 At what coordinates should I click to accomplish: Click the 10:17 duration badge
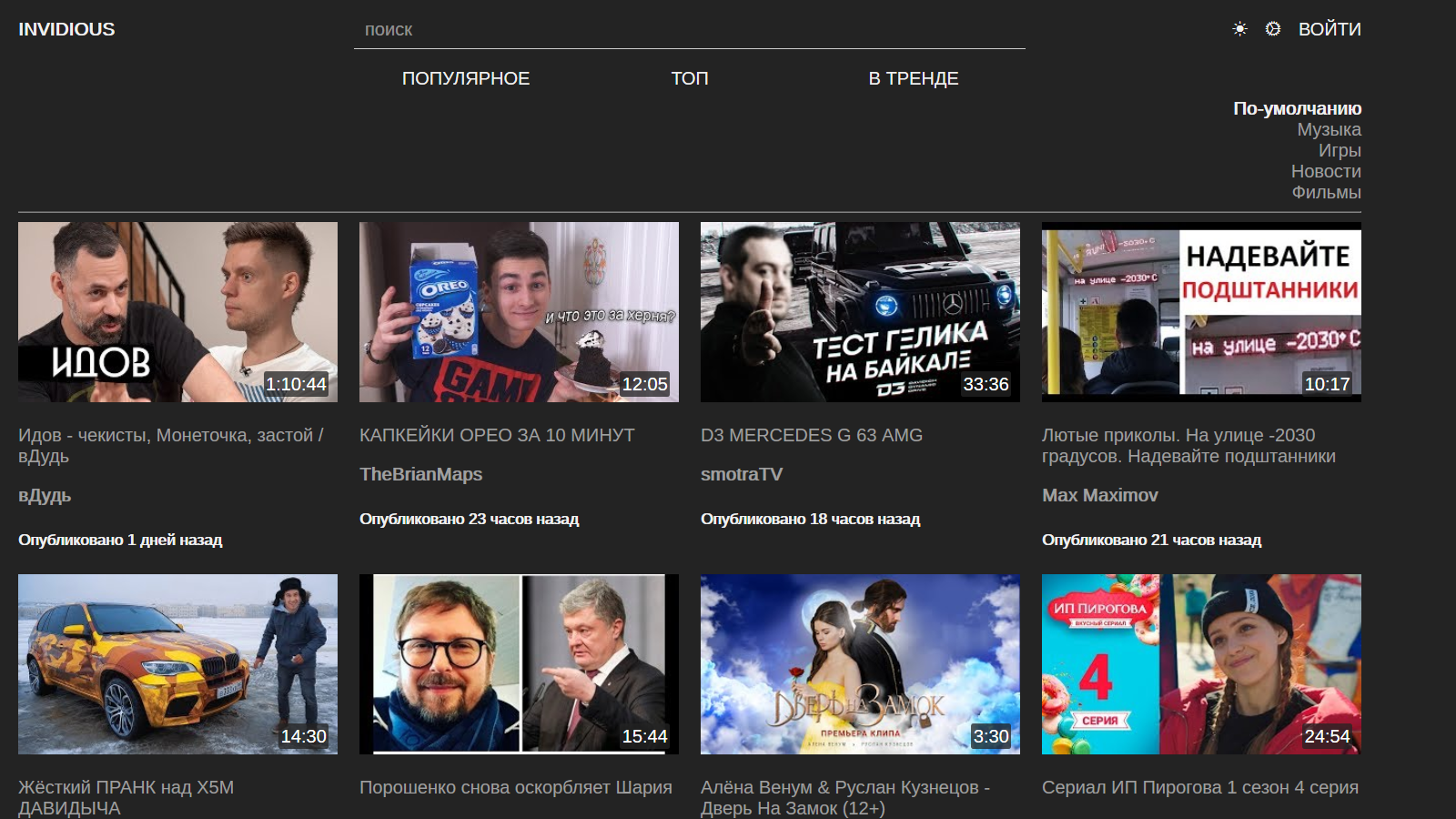[x=1327, y=384]
